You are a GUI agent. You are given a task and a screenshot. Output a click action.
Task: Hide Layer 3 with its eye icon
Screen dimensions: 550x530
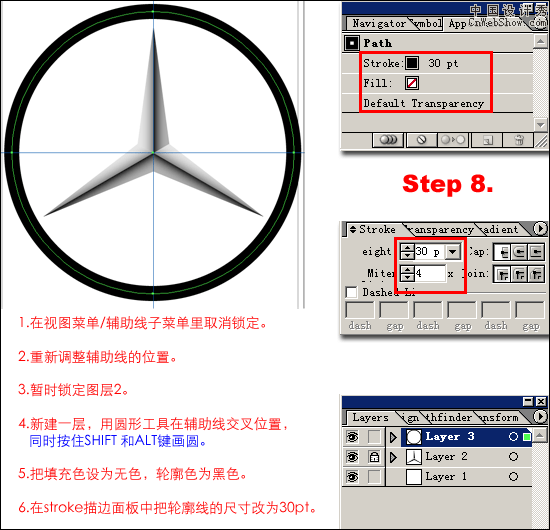pos(352,437)
